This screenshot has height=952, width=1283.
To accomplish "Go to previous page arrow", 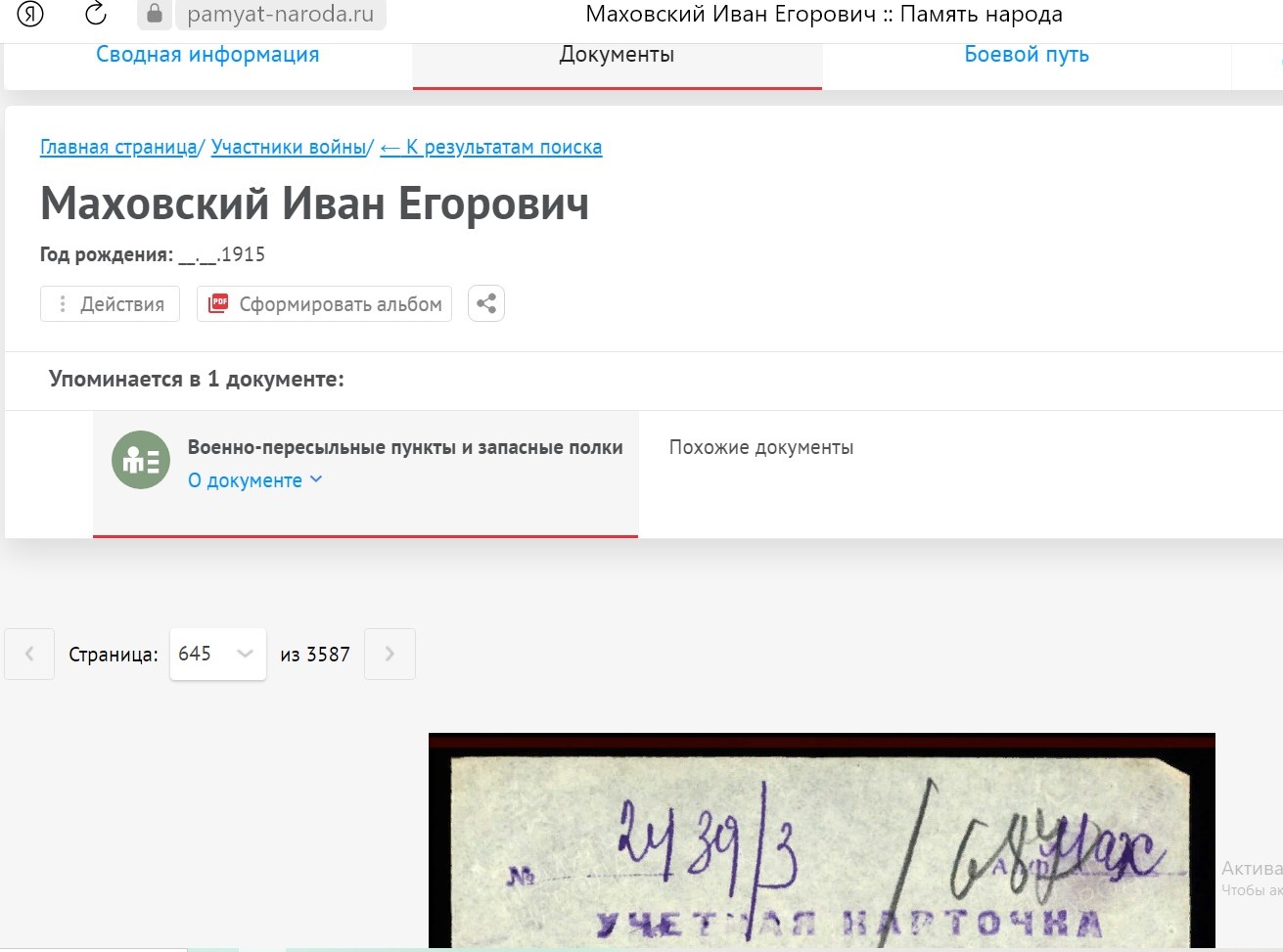I will pyautogui.click(x=29, y=654).
